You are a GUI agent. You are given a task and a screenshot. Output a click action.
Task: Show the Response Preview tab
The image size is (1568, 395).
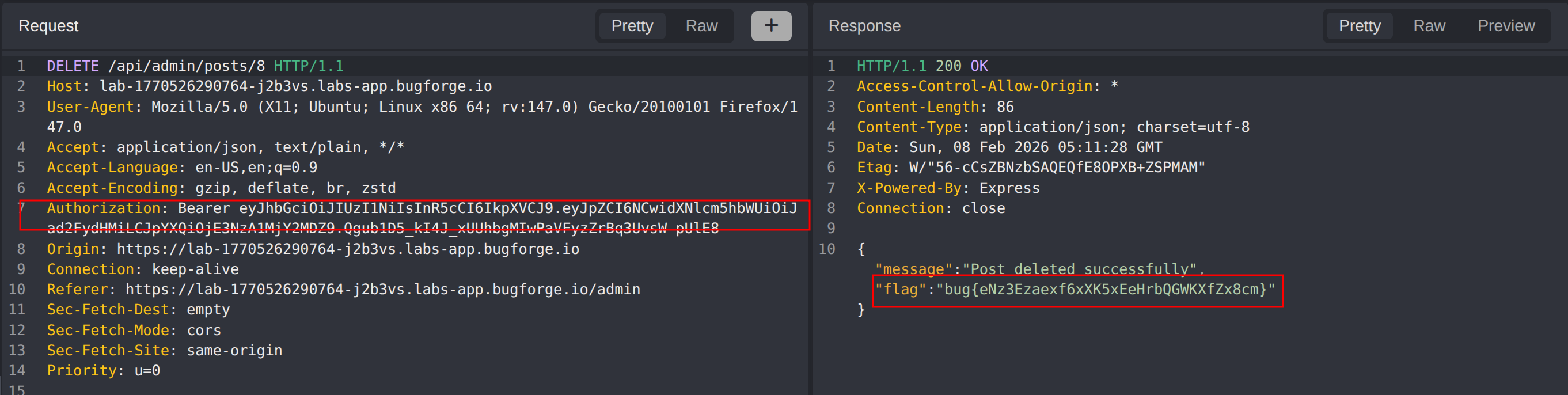coord(1506,26)
